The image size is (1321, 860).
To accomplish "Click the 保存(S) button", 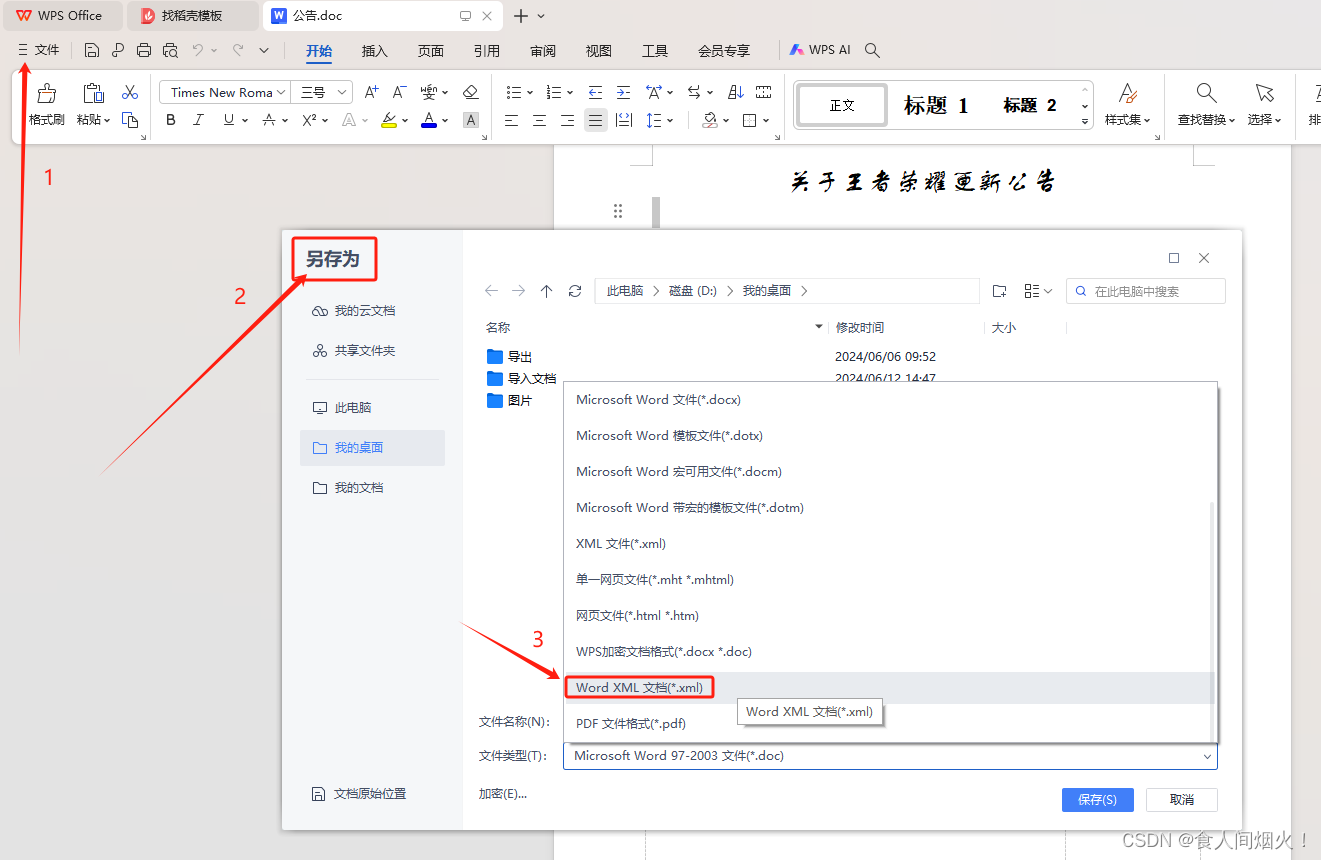I will point(1097,800).
